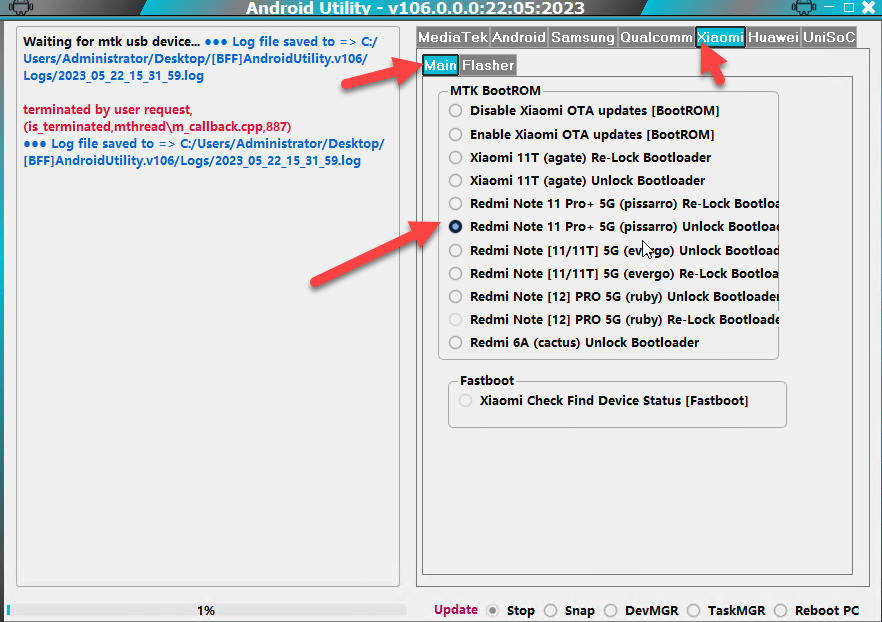Click the progress bar showing 1%
This screenshot has height=622, width=882.
[206, 610]
